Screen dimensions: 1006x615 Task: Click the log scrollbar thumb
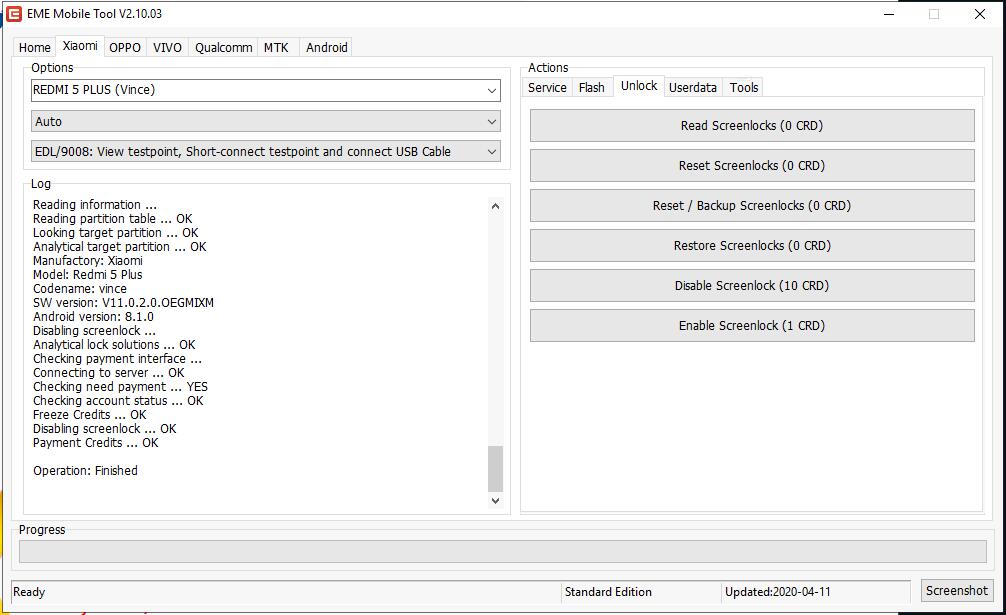[495, 468]
